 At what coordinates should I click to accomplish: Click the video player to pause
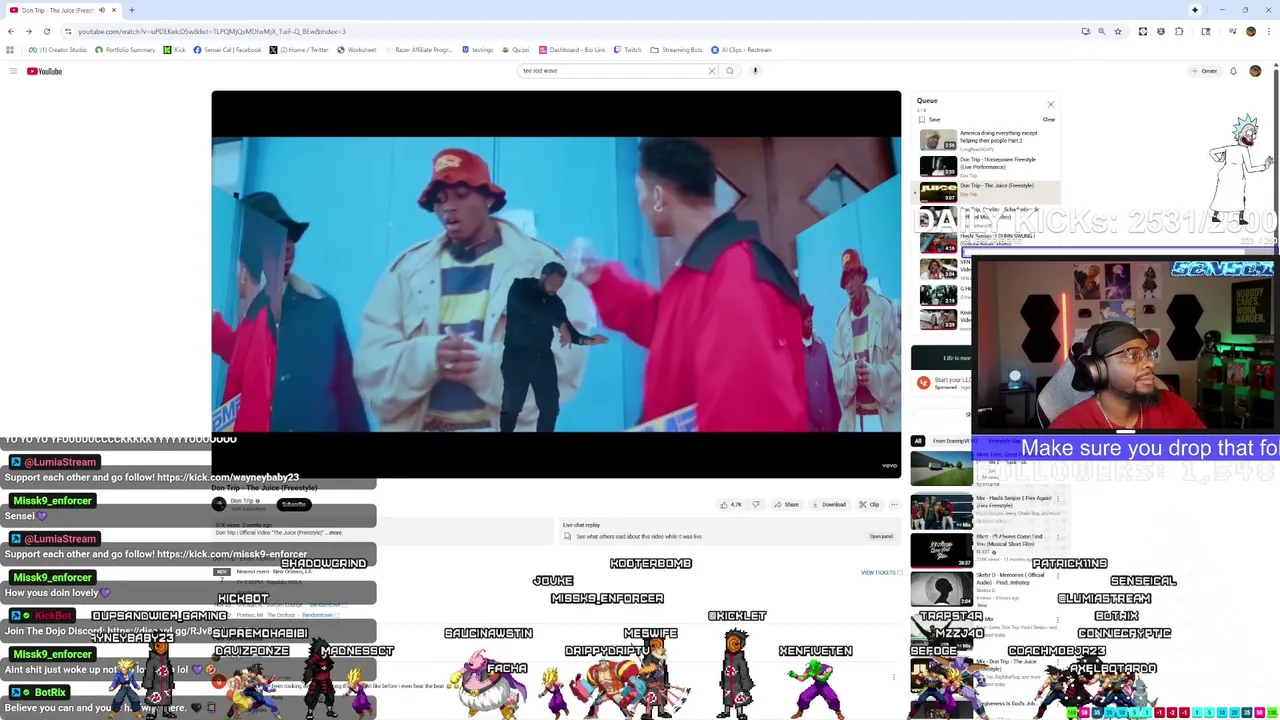[556, 285]
